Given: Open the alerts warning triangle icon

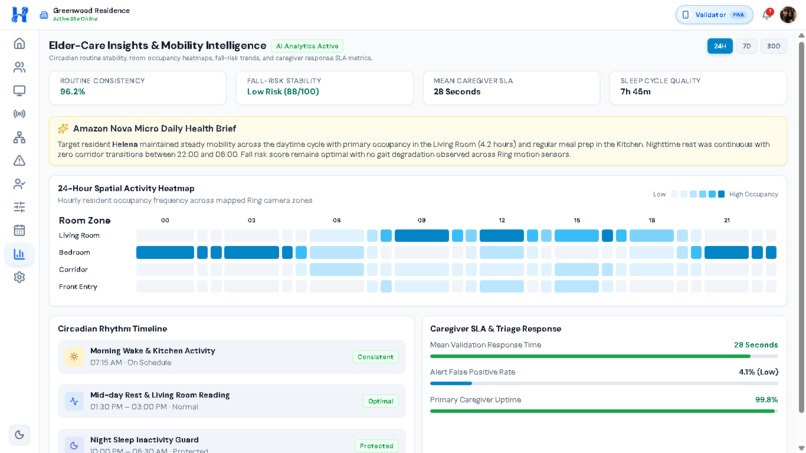Looking at the screenshot, I should (19, 161).
